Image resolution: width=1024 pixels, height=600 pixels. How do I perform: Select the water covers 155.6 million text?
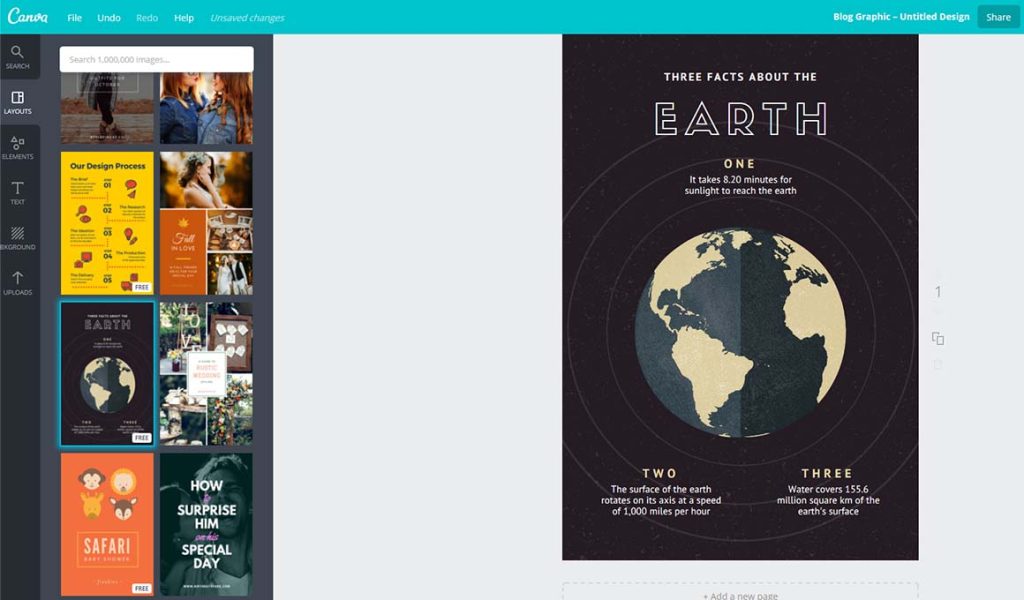tap(828, 500)
